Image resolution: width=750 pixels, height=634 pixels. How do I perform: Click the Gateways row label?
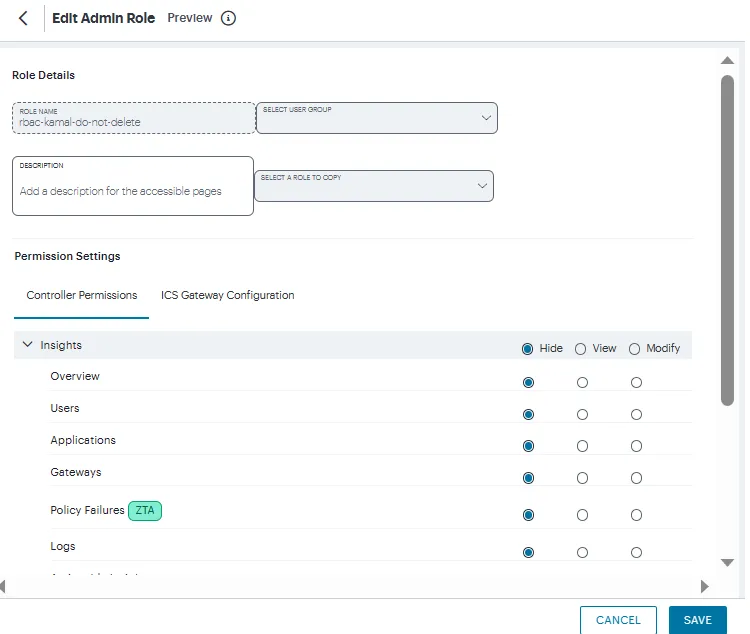[x=76, y=472]
